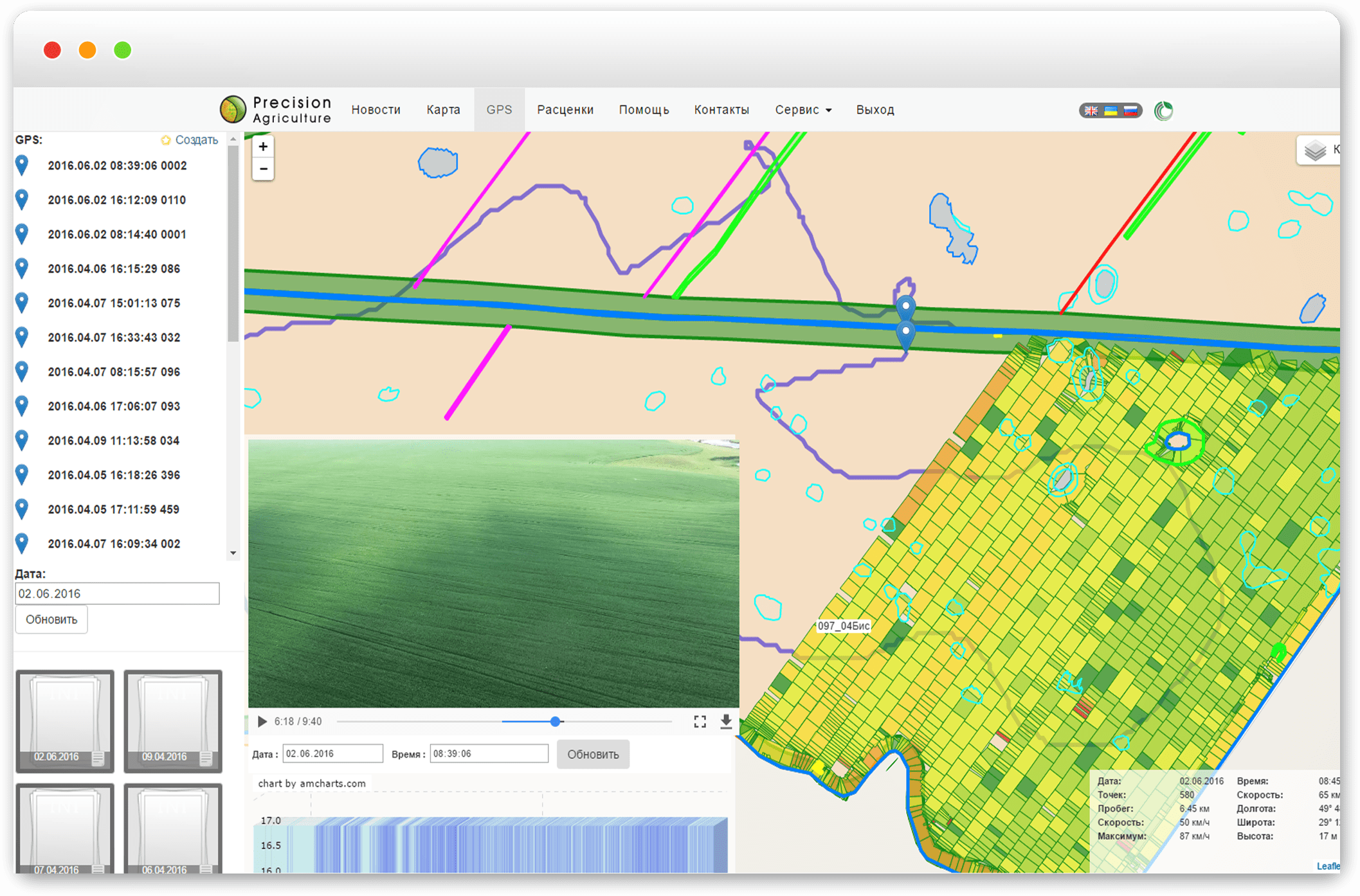Open the Новости menu item
This screenshot has height=896, width=1360.
(376, 110)
